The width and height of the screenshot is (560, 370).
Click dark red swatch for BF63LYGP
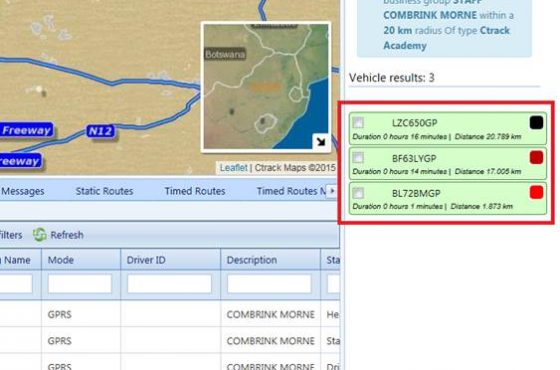click(536, 158)
